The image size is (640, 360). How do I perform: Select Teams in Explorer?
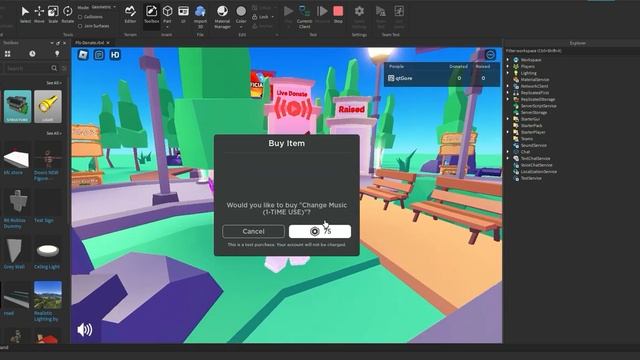(x=527, y=139)
